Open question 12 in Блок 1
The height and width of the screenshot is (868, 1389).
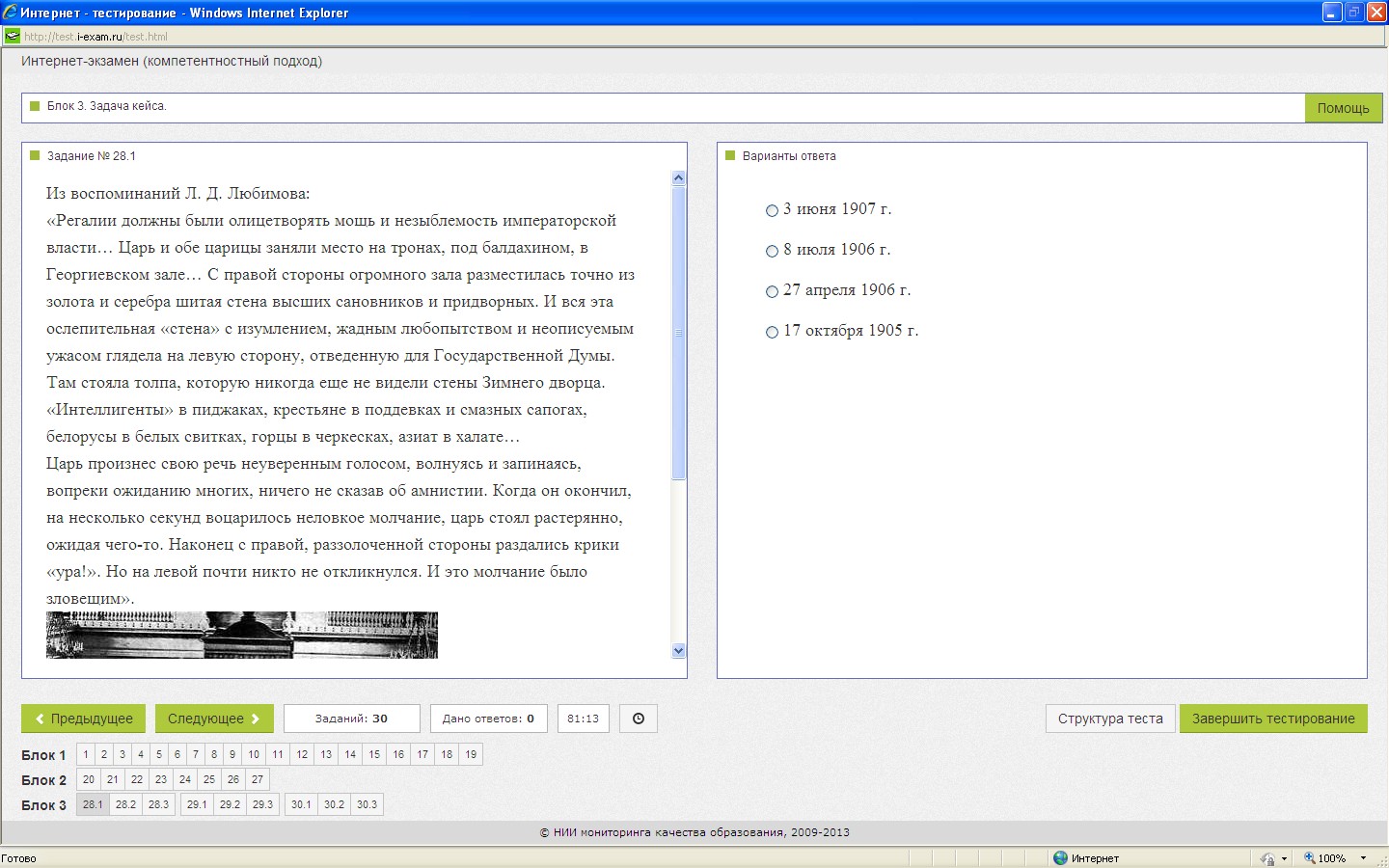point(302,754)
